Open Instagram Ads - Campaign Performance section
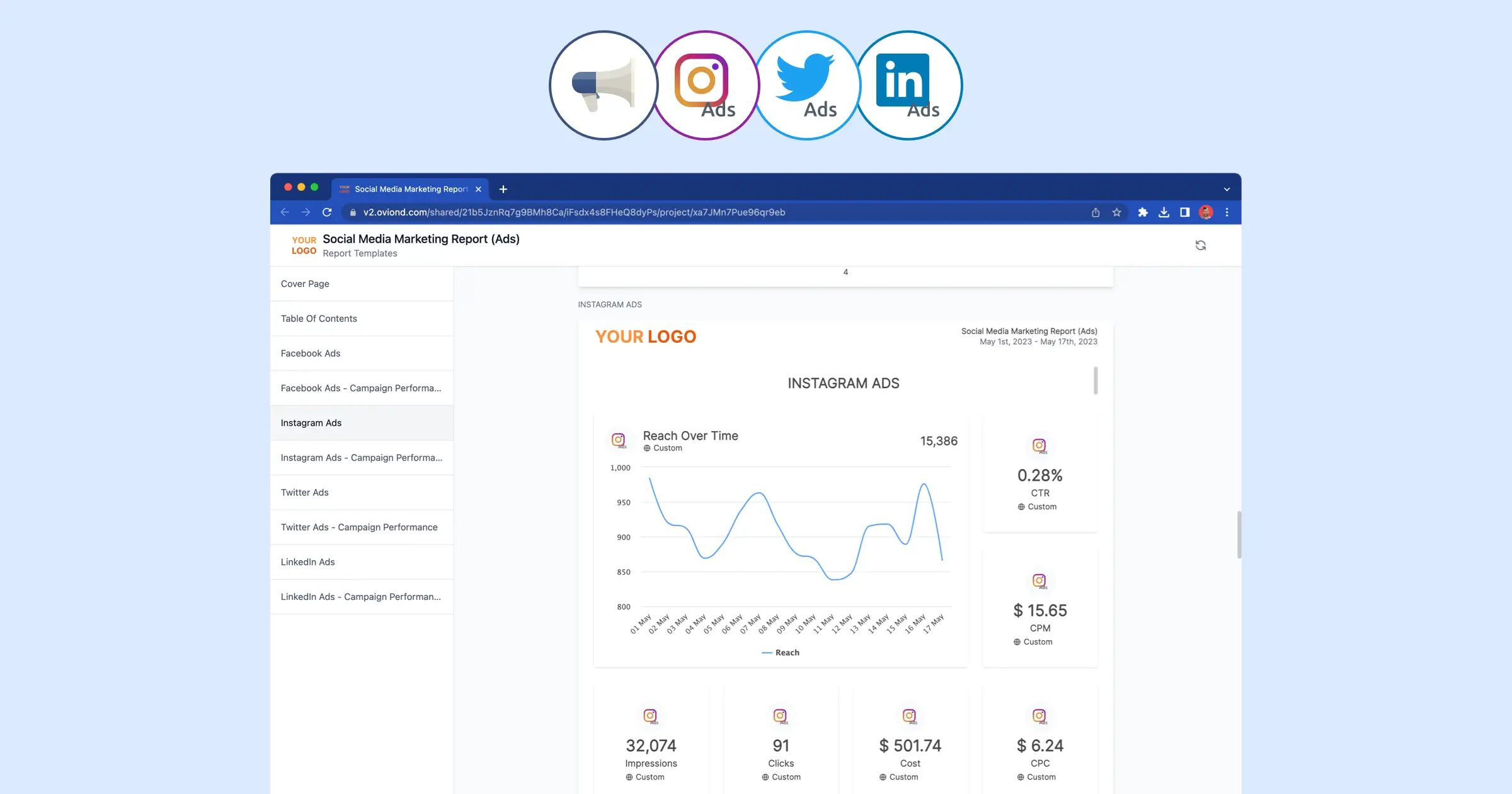 362,457
